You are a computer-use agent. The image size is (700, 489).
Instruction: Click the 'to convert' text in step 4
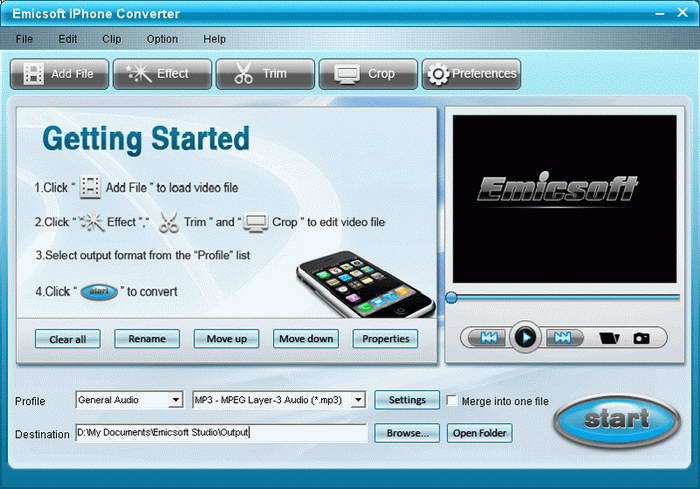tap(152, 292)
